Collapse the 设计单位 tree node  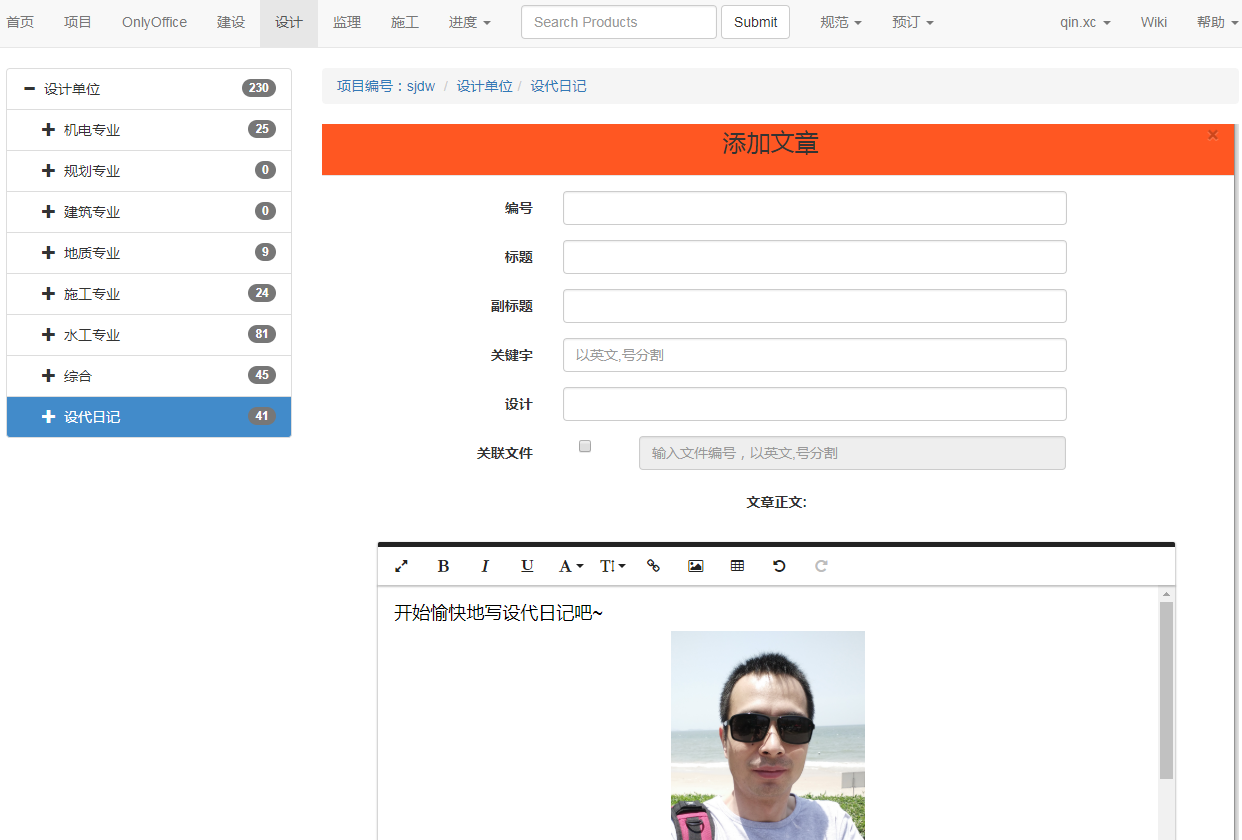(29, 89)
